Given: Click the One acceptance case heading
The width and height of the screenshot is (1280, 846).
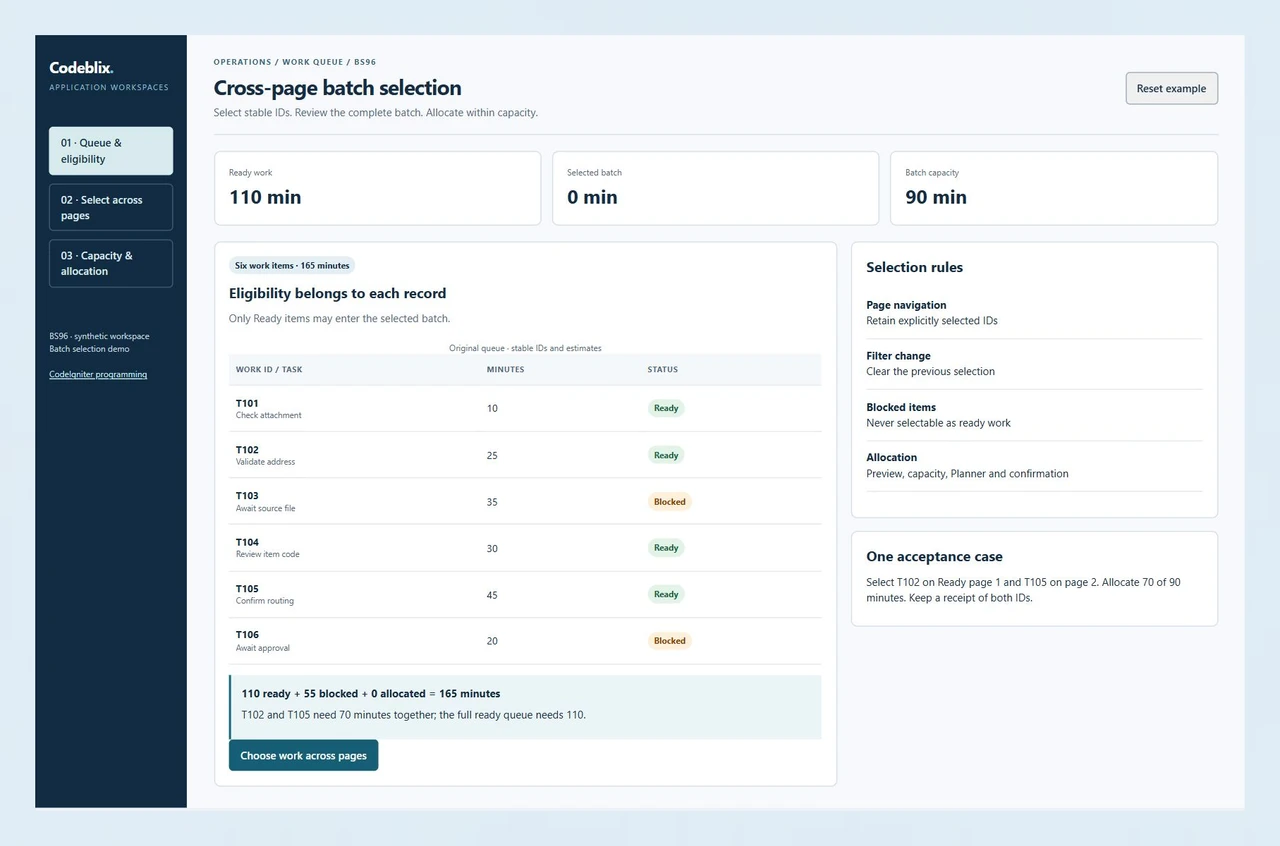Looking at the screenshot, I should [934, 557].
